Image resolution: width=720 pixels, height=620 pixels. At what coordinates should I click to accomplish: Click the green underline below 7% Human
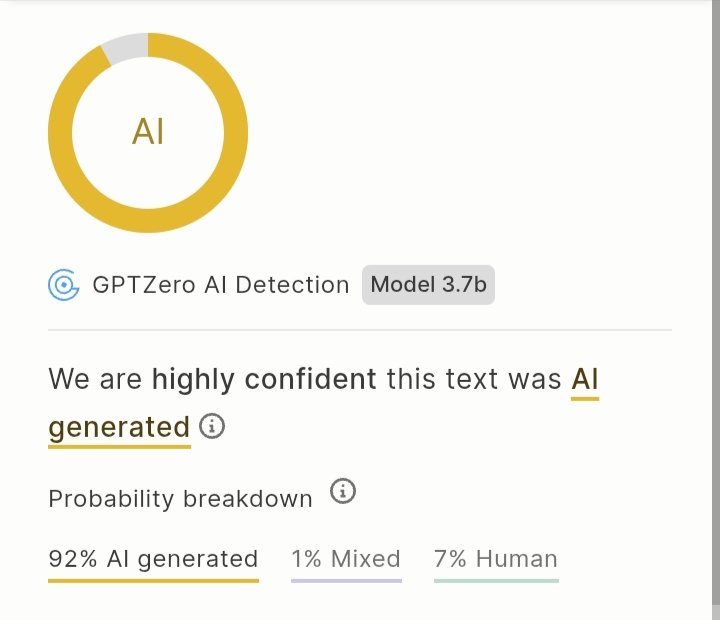point(496,581)
